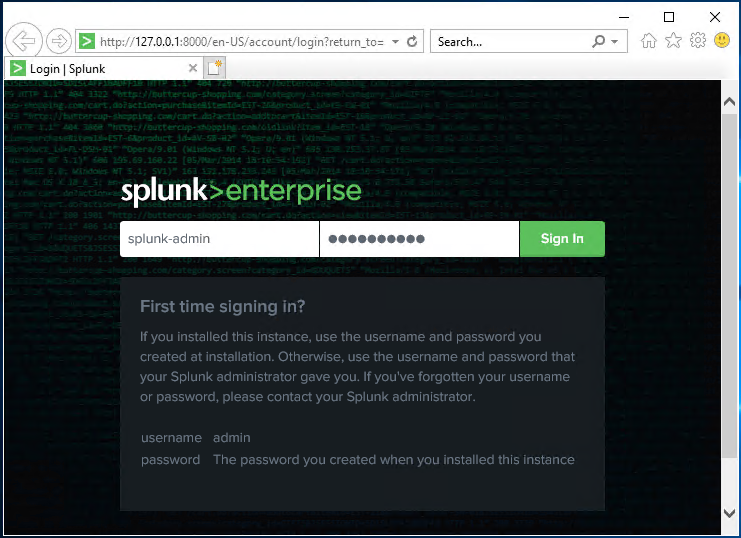Image resolution: width=741 pixels, height=538 pixels.
Task: Click the default username value 'admin'
Action: click(x=232, y=438)
